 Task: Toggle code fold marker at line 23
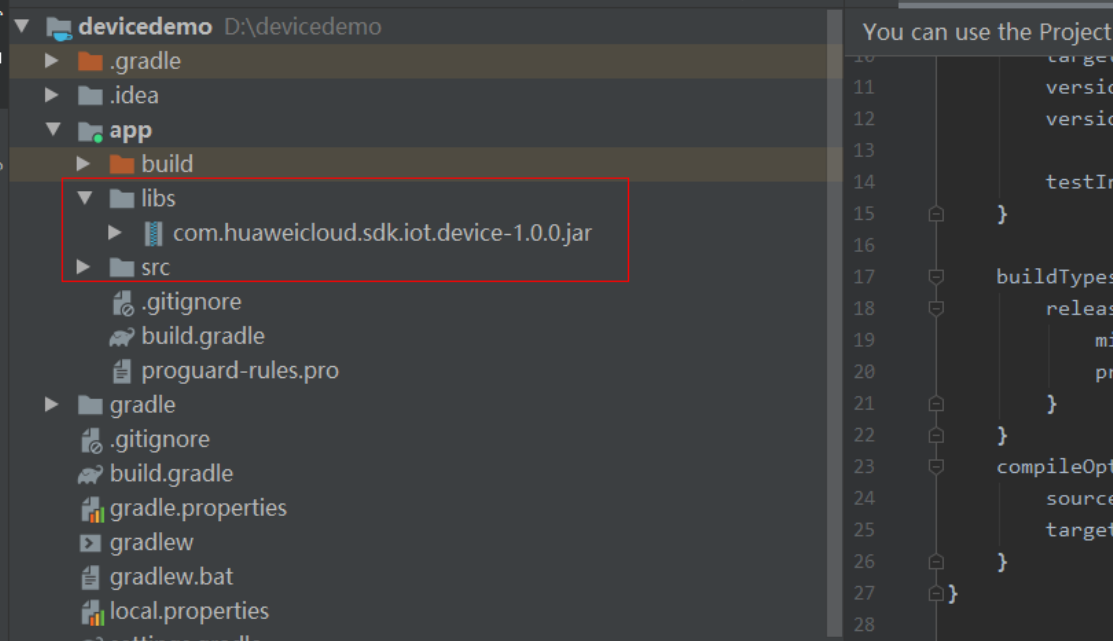click(936, 467)
